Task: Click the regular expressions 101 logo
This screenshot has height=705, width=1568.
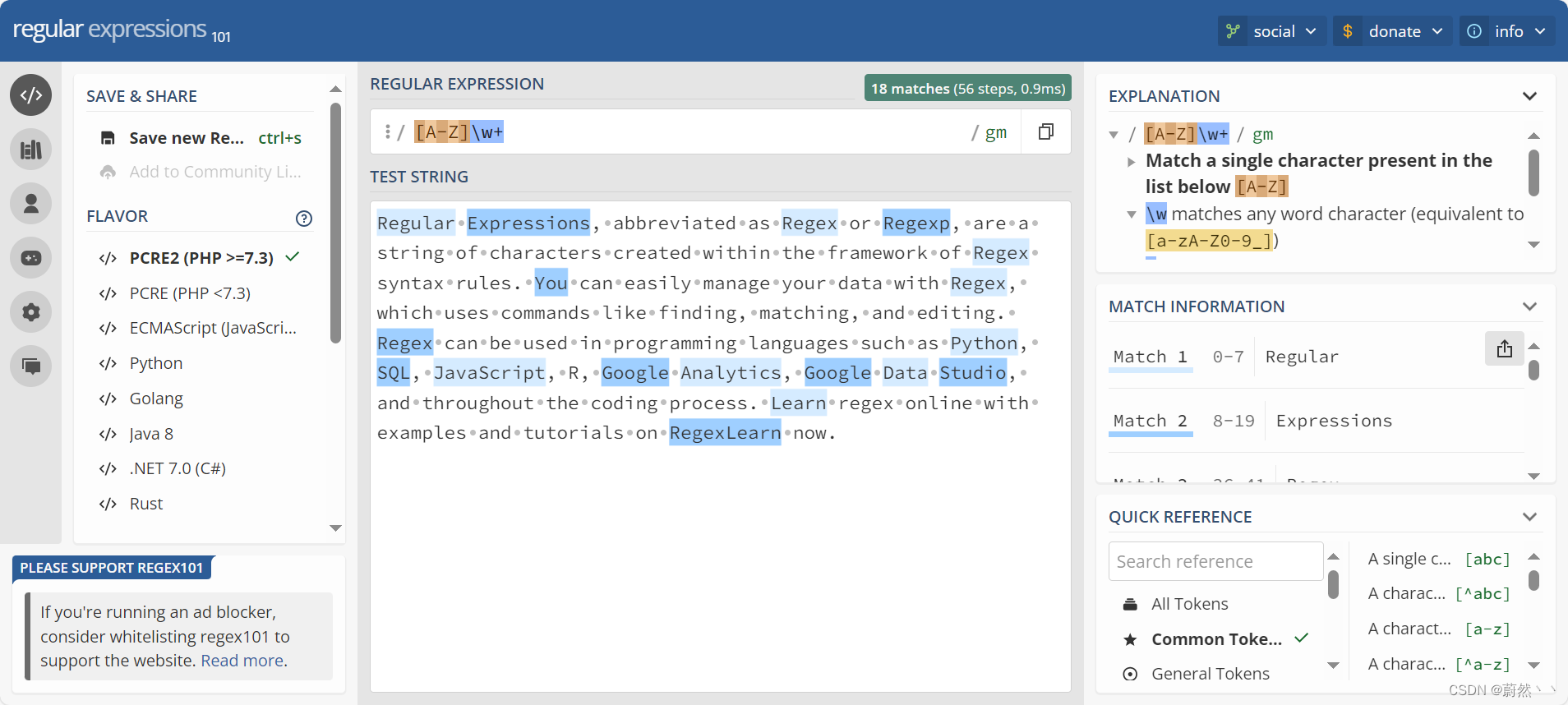Action: [122, 30]
